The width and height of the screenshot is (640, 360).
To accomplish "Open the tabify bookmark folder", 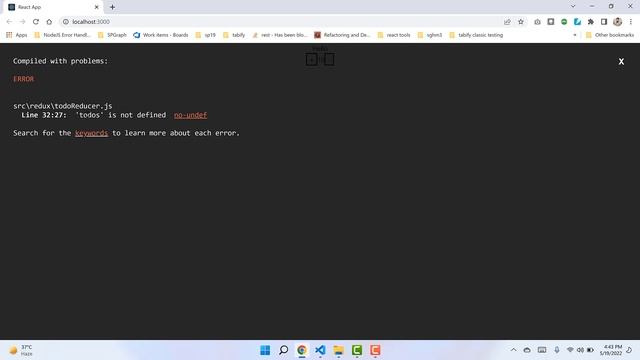I will click(234, 35).
